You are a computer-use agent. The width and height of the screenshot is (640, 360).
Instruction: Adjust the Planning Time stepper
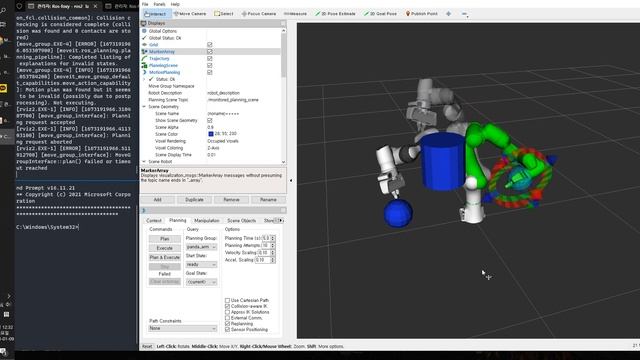273,238
